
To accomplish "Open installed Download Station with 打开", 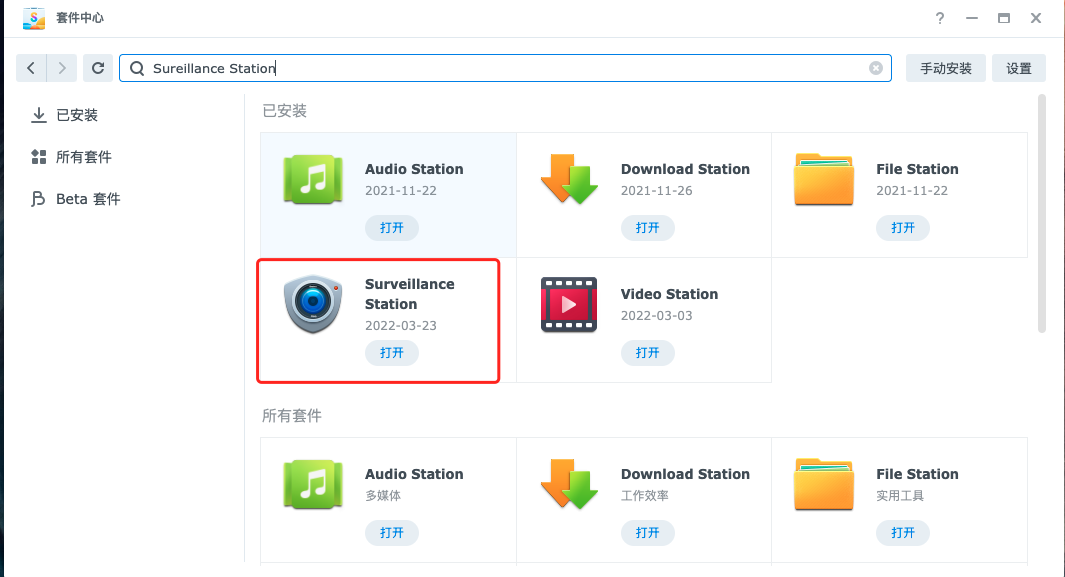I will pyautogui.click(x=647, y=228).
